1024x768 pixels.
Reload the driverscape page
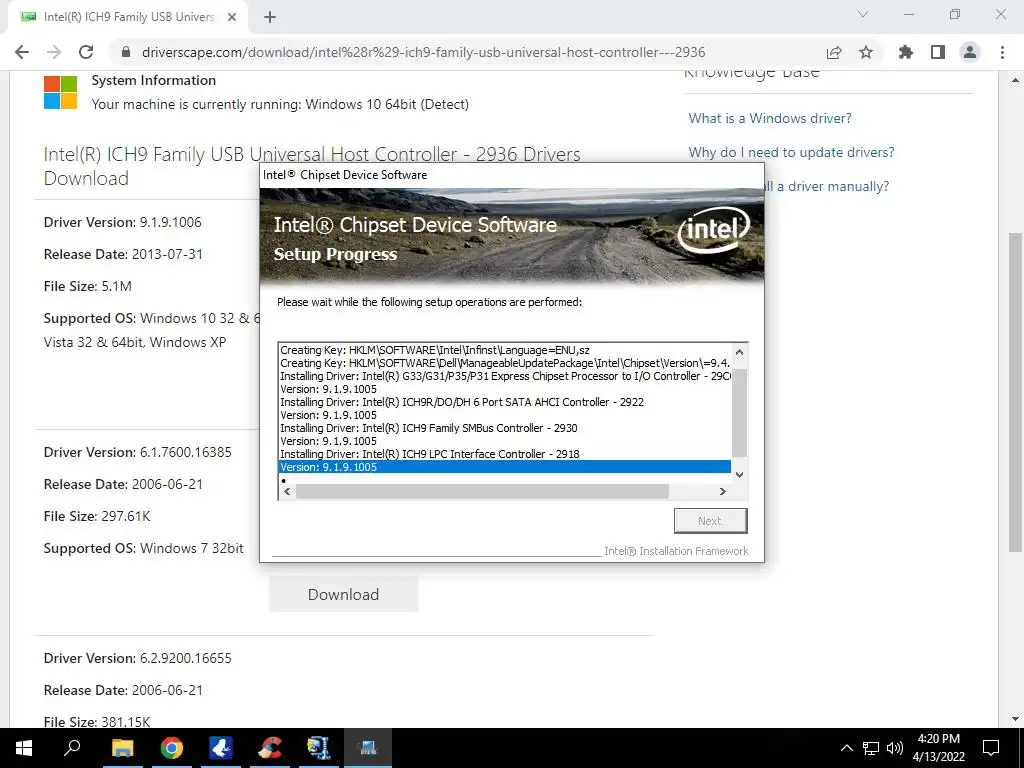tap(86, 52)
